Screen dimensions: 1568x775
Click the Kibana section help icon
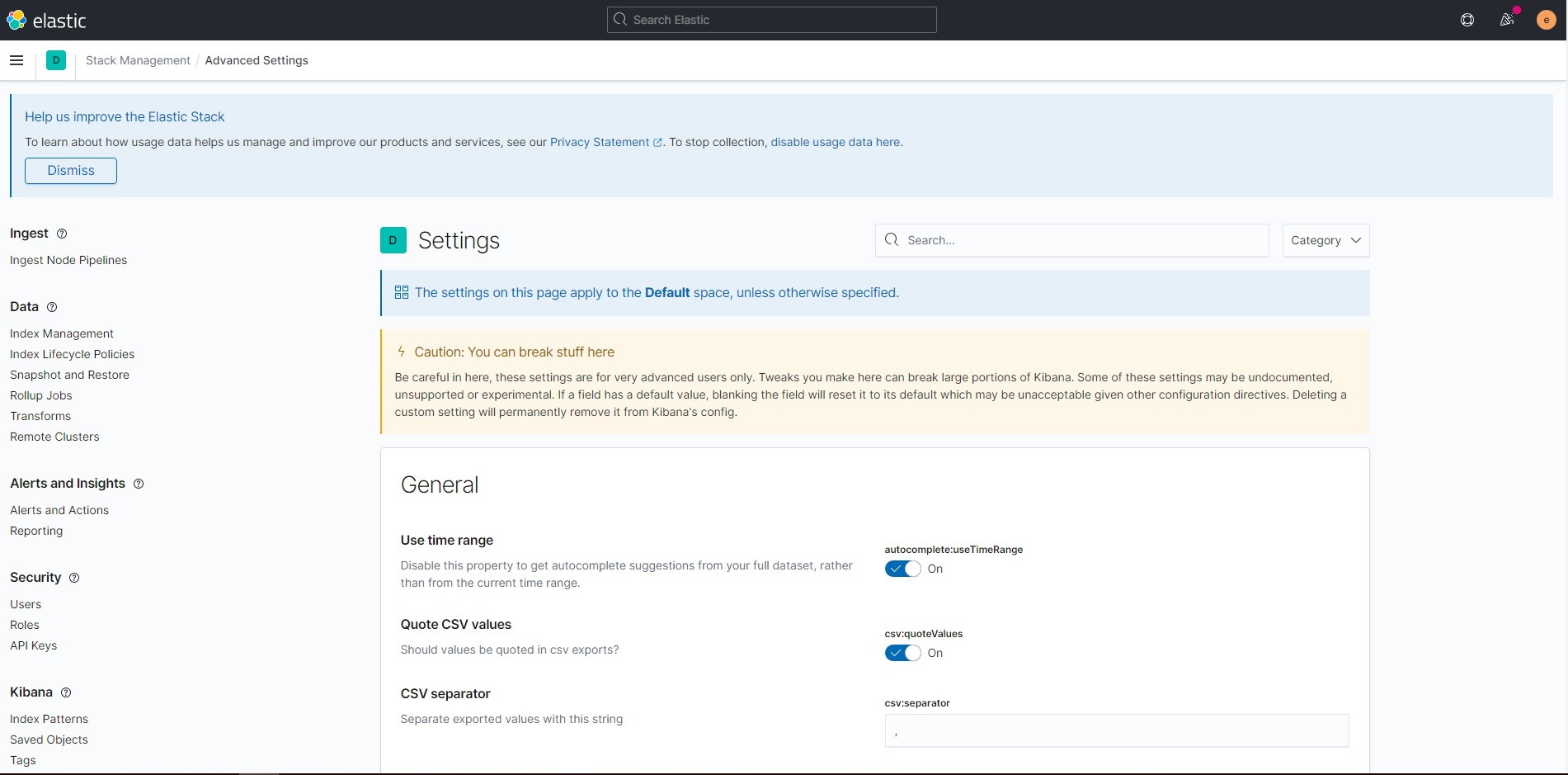[66, 692]
